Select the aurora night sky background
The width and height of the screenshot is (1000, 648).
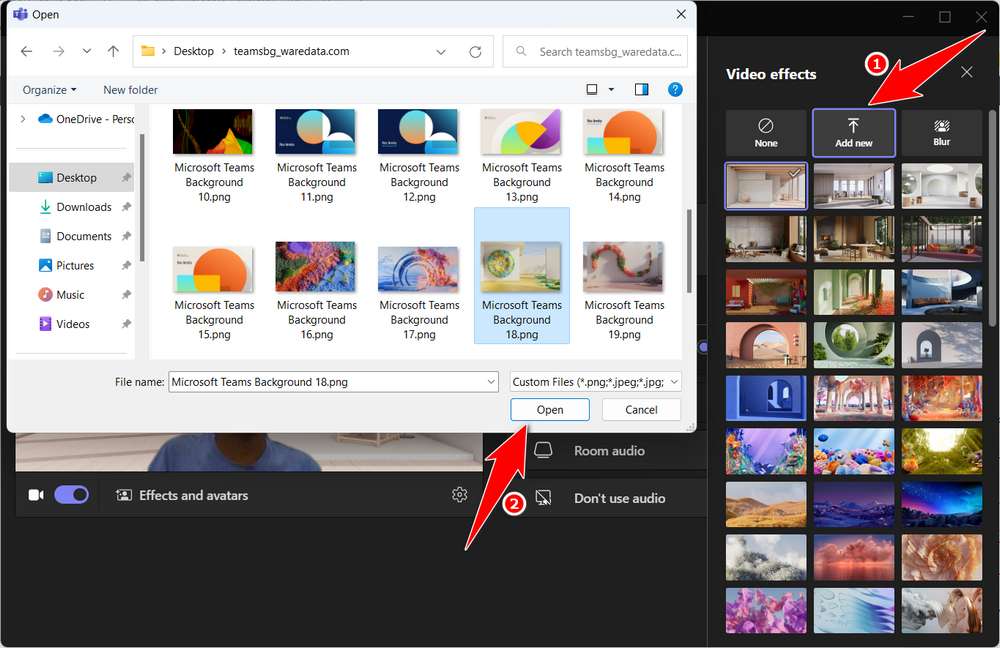942,504
